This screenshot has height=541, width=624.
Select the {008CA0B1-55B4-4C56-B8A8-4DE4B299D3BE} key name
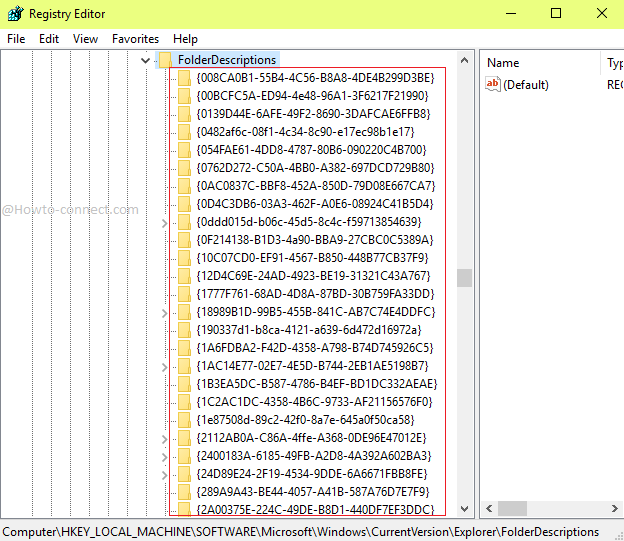(315, 78)
